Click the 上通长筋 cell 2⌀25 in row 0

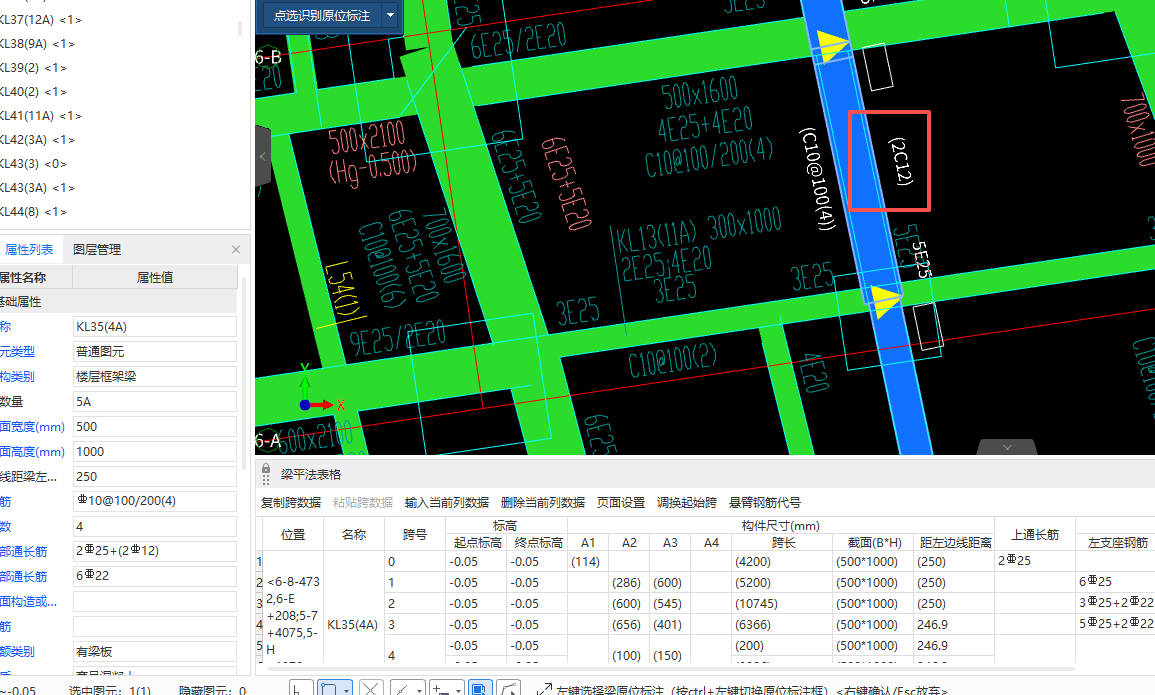[1034, 561]
